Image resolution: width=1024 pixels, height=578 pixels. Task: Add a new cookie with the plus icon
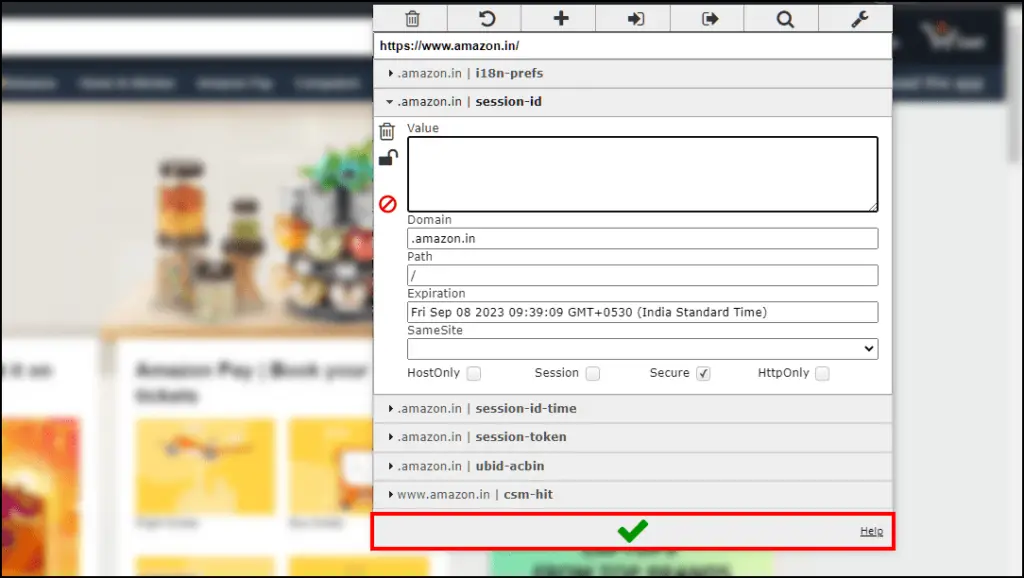tap(560, 19)
